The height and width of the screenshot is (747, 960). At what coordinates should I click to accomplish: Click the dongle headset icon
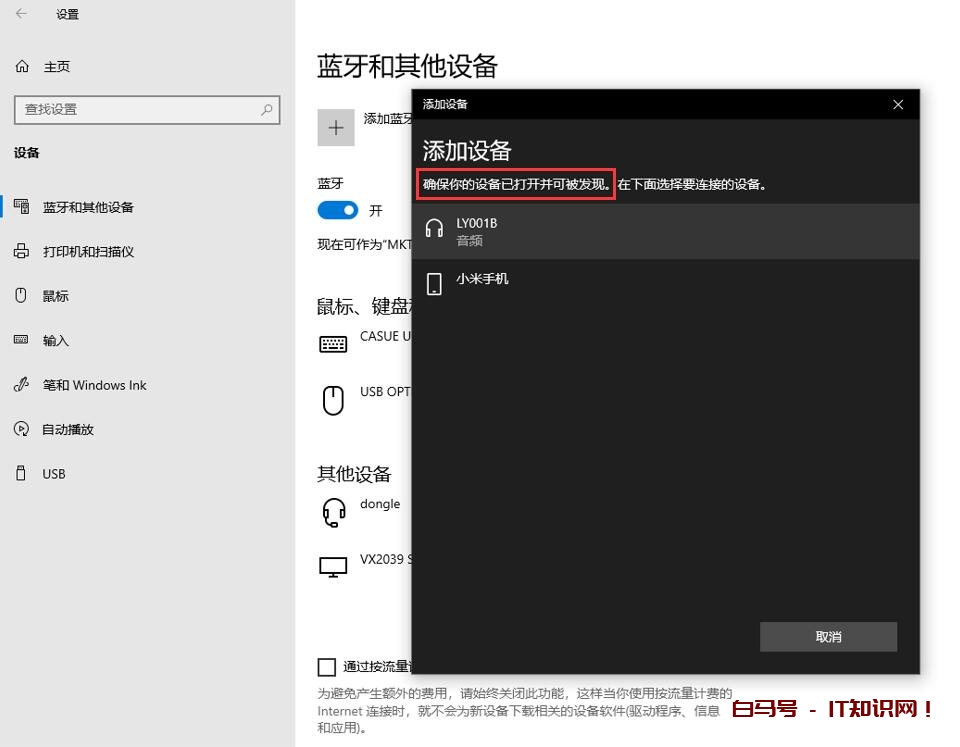coord(333,512)
